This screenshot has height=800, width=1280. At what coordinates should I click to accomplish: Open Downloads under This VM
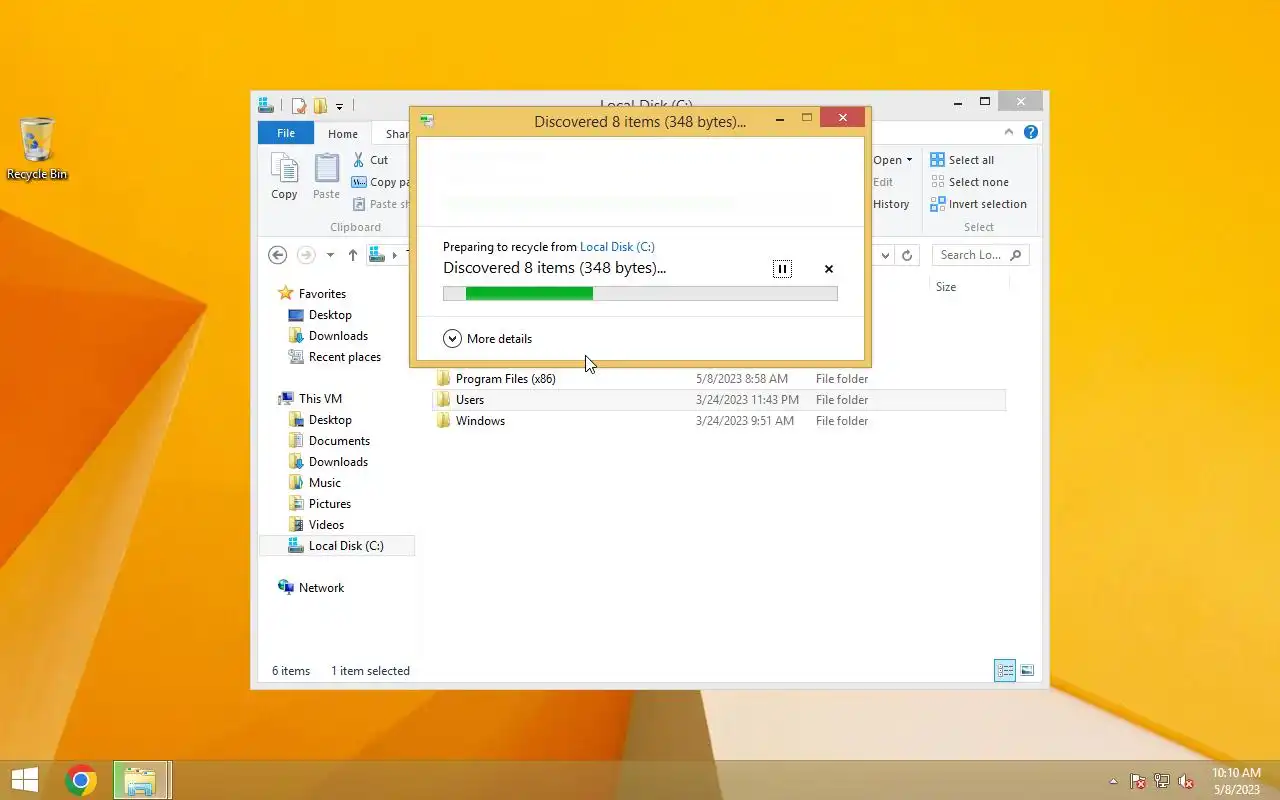(338, 462)
